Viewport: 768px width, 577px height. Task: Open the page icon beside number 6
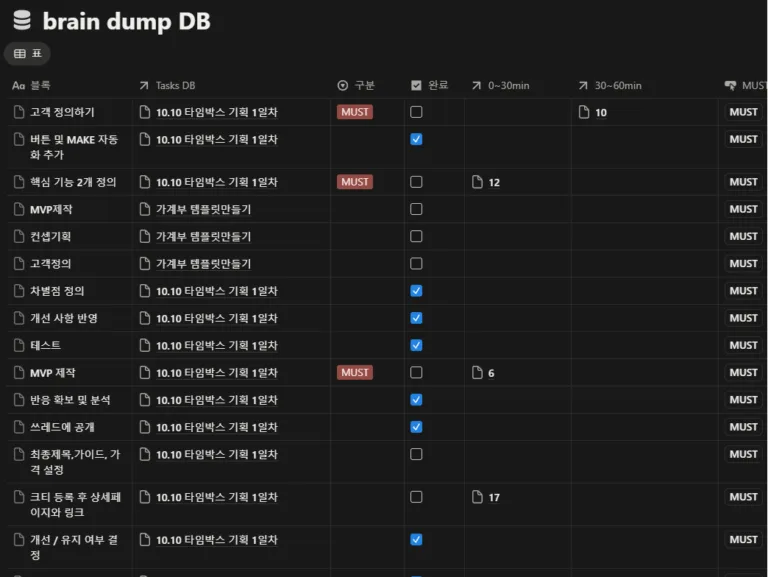478,373
